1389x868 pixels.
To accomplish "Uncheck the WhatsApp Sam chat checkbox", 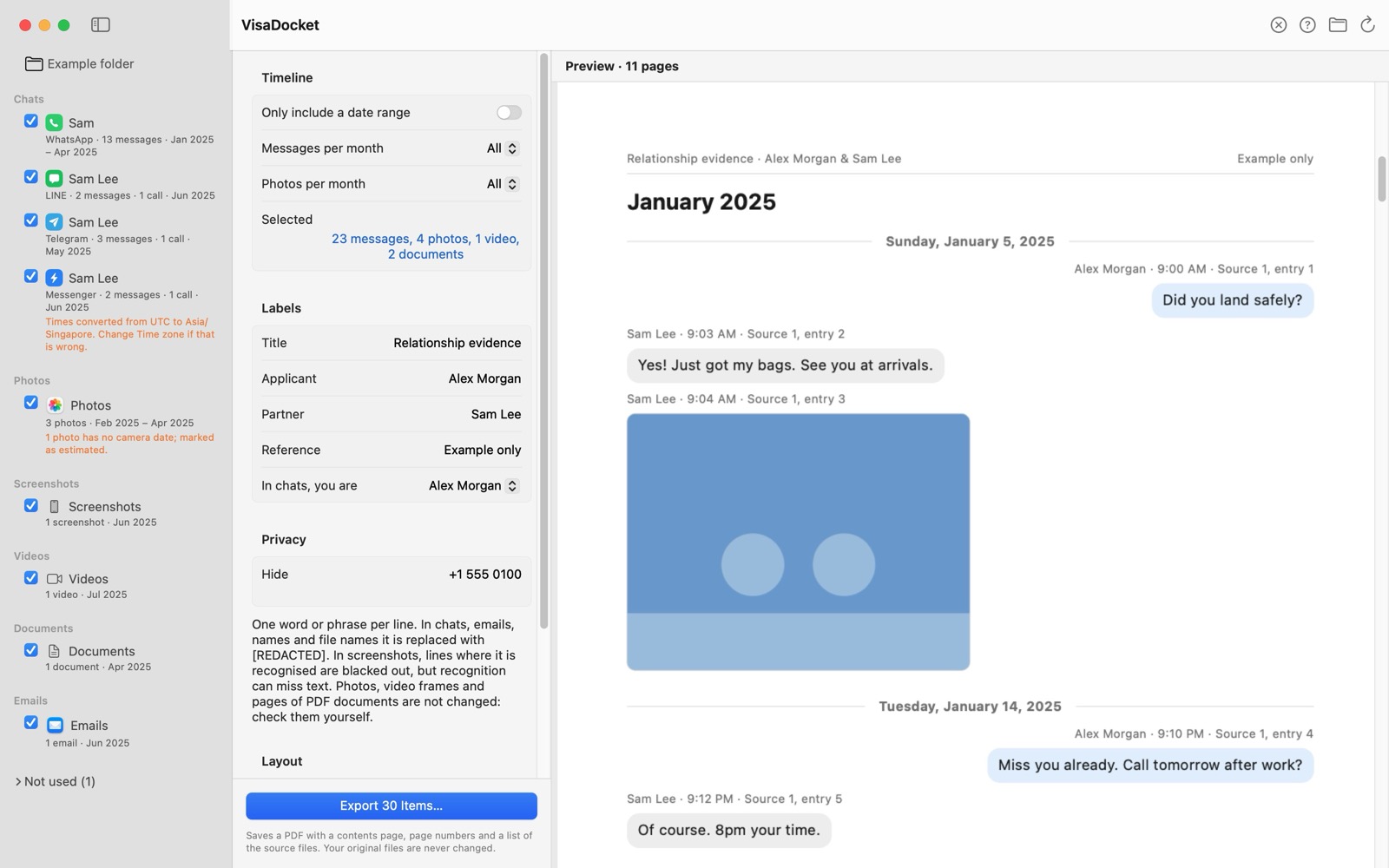I will tap(31, 122).
